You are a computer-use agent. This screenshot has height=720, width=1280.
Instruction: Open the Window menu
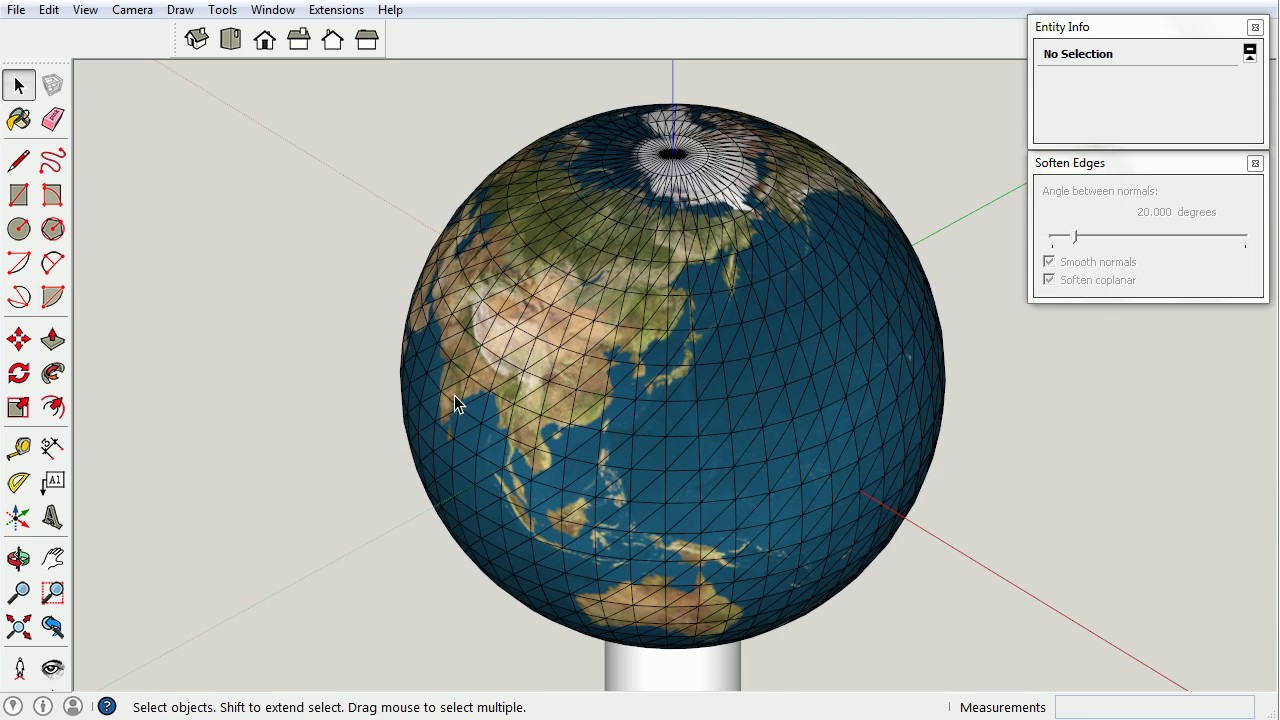(x=272, y=10)
